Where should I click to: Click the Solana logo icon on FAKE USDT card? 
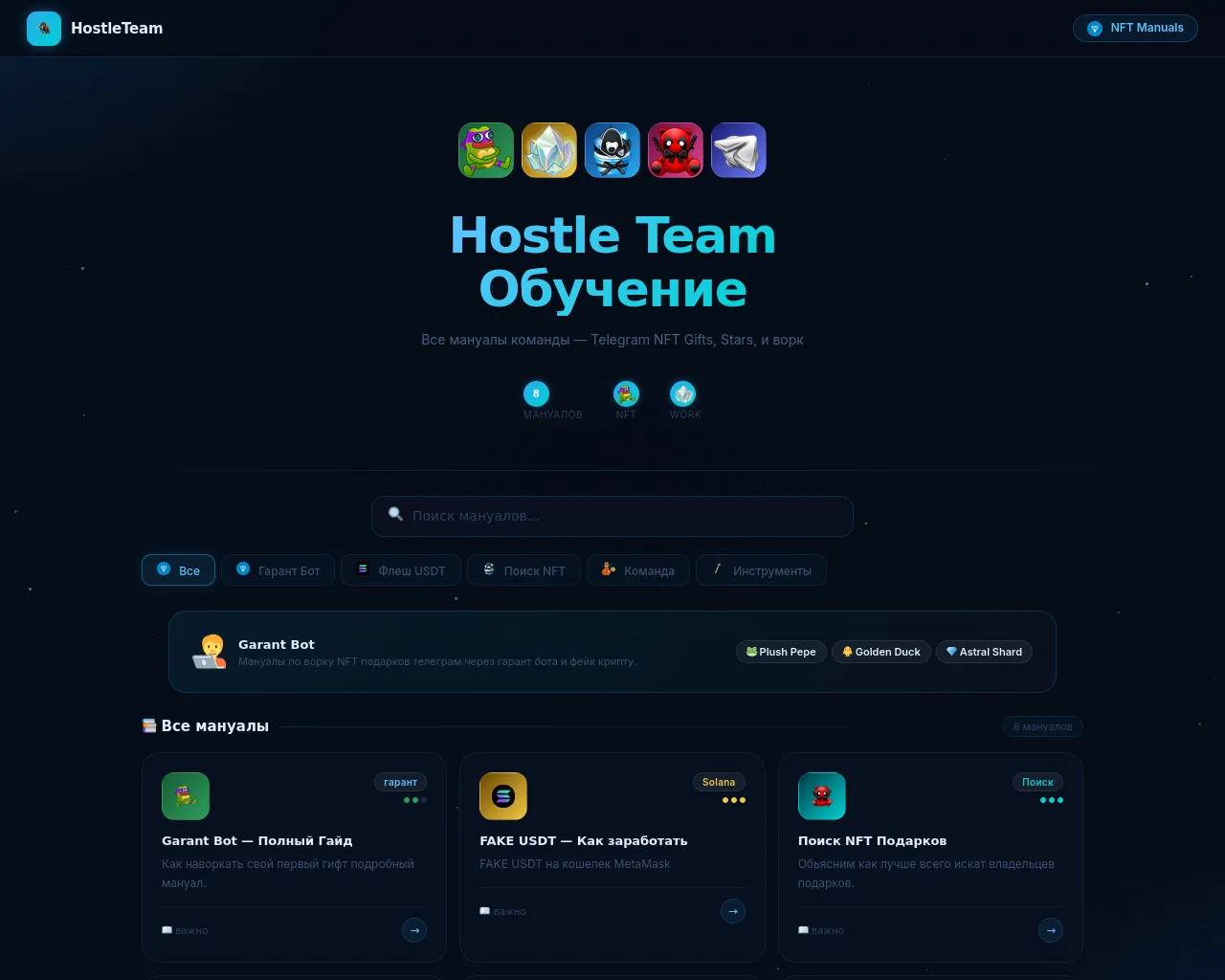tap(503, 796)
